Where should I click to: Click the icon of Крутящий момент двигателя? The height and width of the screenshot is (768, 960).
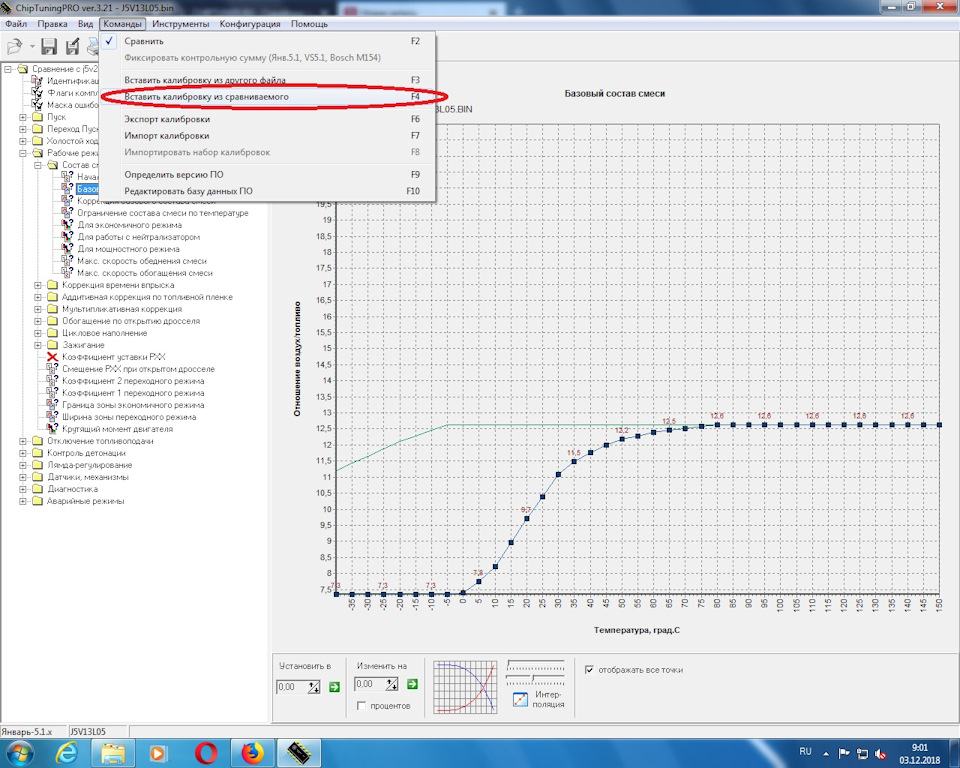coord(53,429)
